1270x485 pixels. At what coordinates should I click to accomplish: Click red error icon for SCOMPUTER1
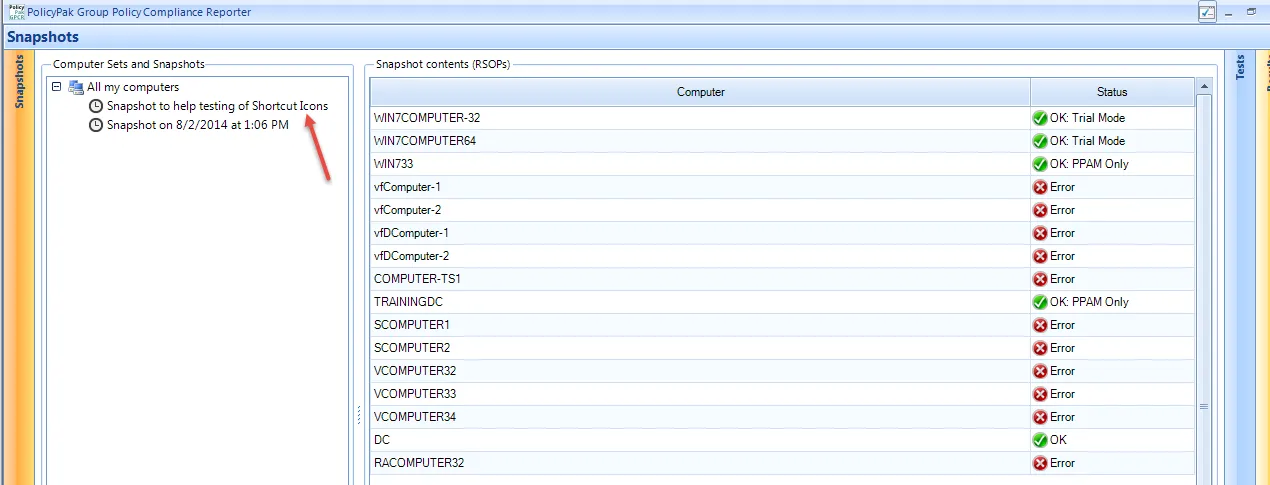(1040, 325)
